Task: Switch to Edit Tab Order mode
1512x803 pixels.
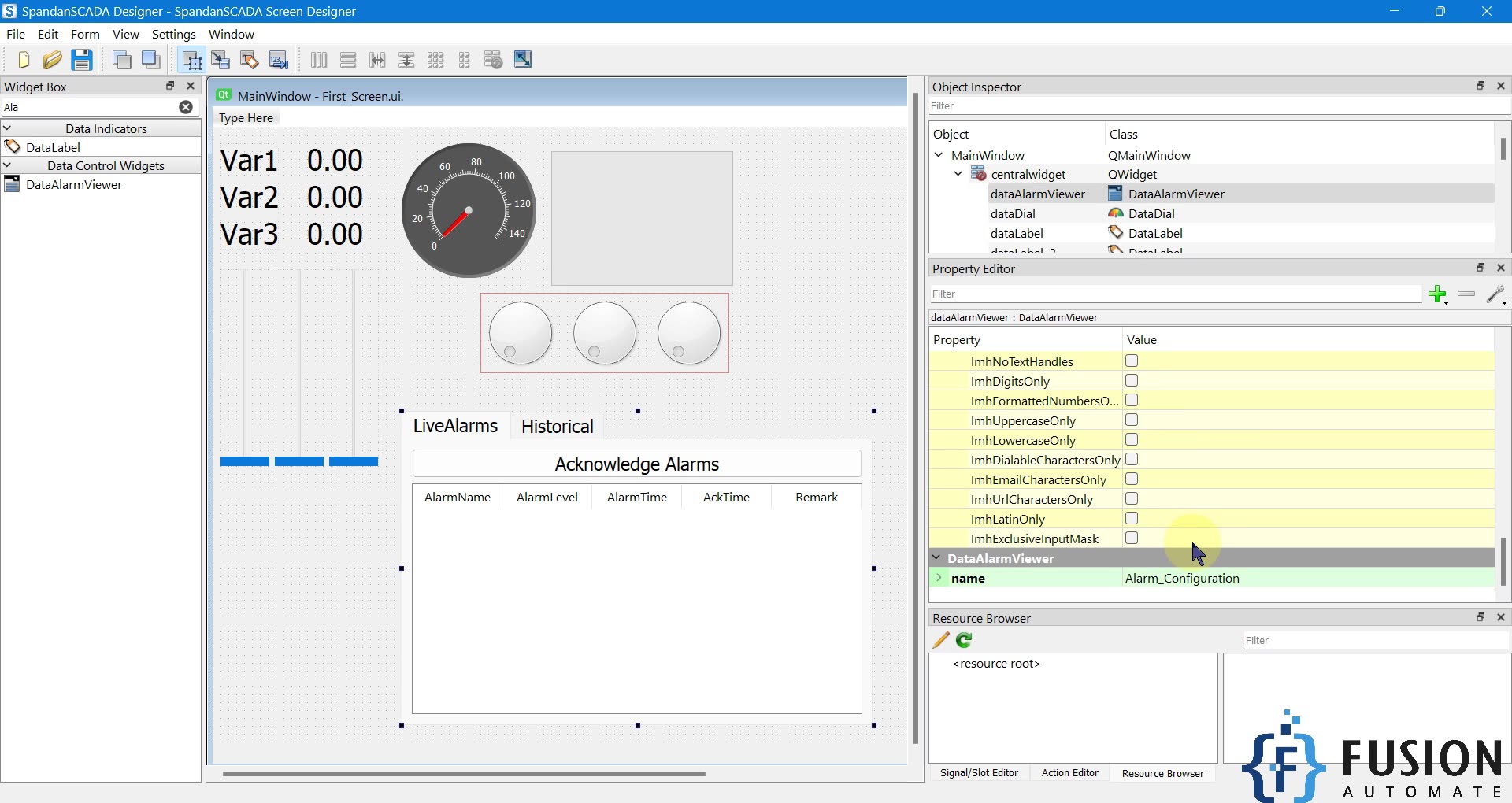Action: coord(278,59)
